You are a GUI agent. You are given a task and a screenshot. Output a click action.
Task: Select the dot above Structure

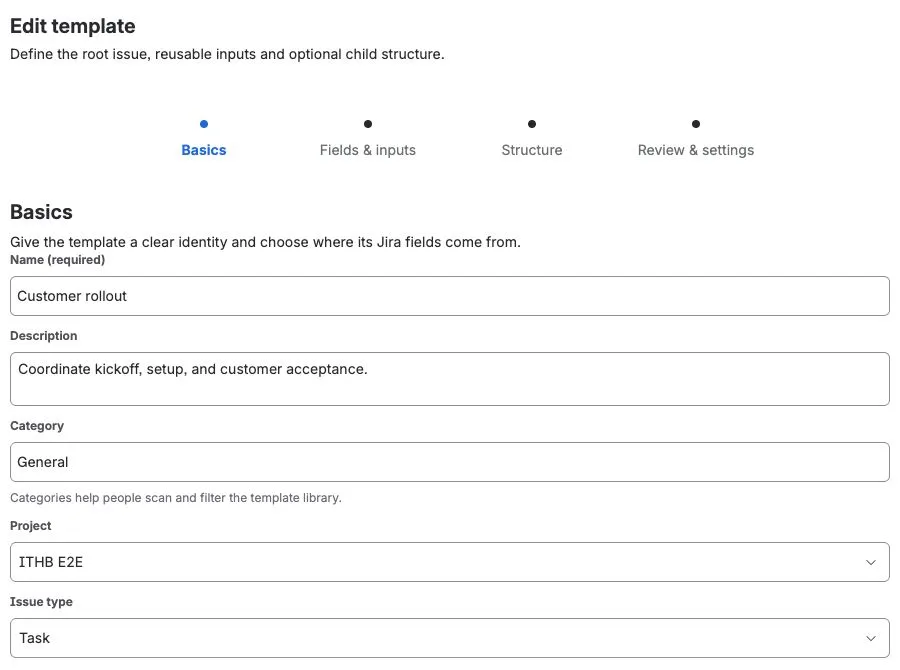532,124
